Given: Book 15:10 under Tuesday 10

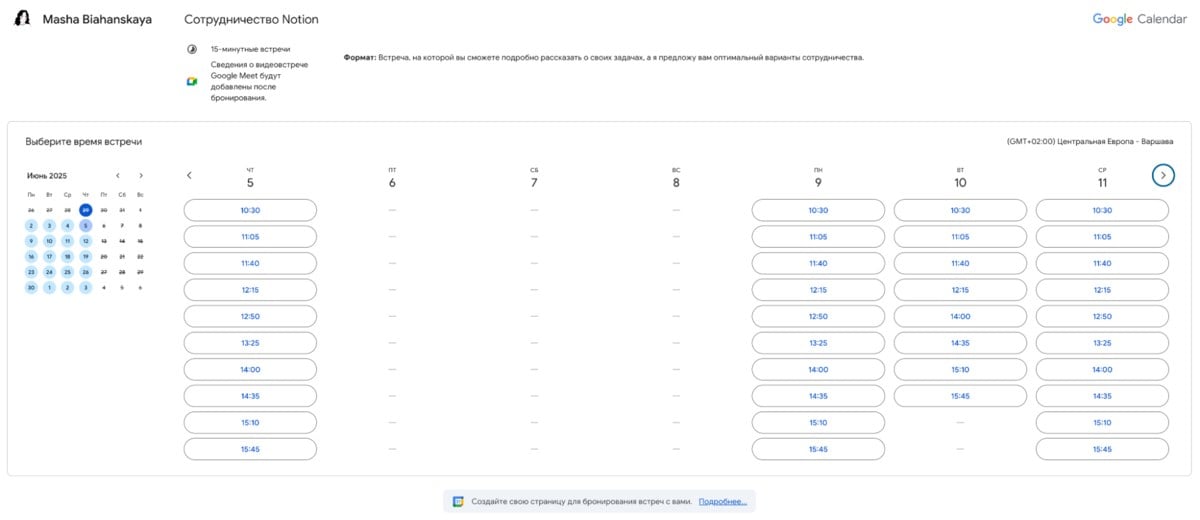Looking at the screenshot, I should [960, 369].
